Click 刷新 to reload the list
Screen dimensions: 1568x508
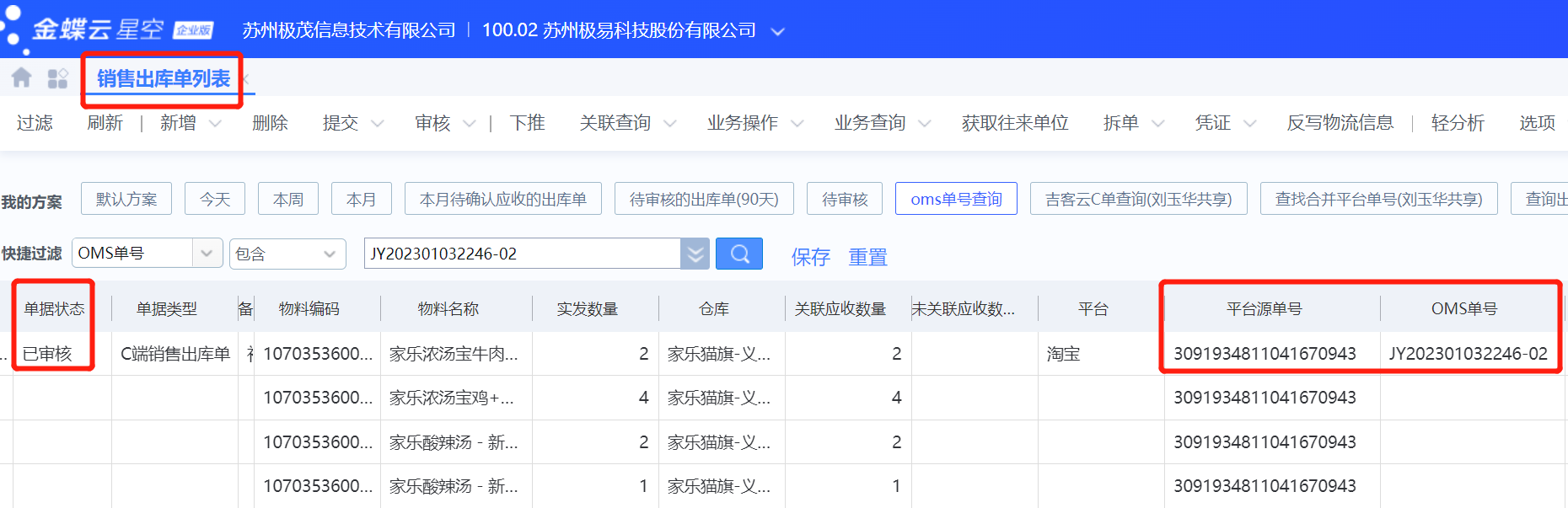105,123
